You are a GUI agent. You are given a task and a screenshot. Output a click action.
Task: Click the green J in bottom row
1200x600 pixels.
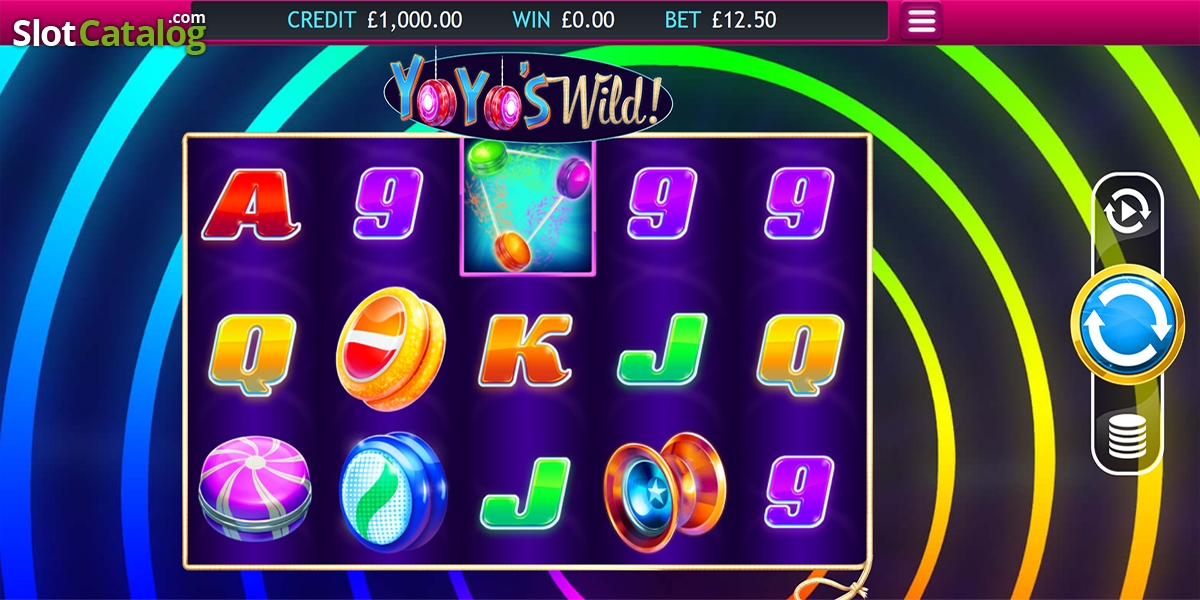tap(525, 493)
